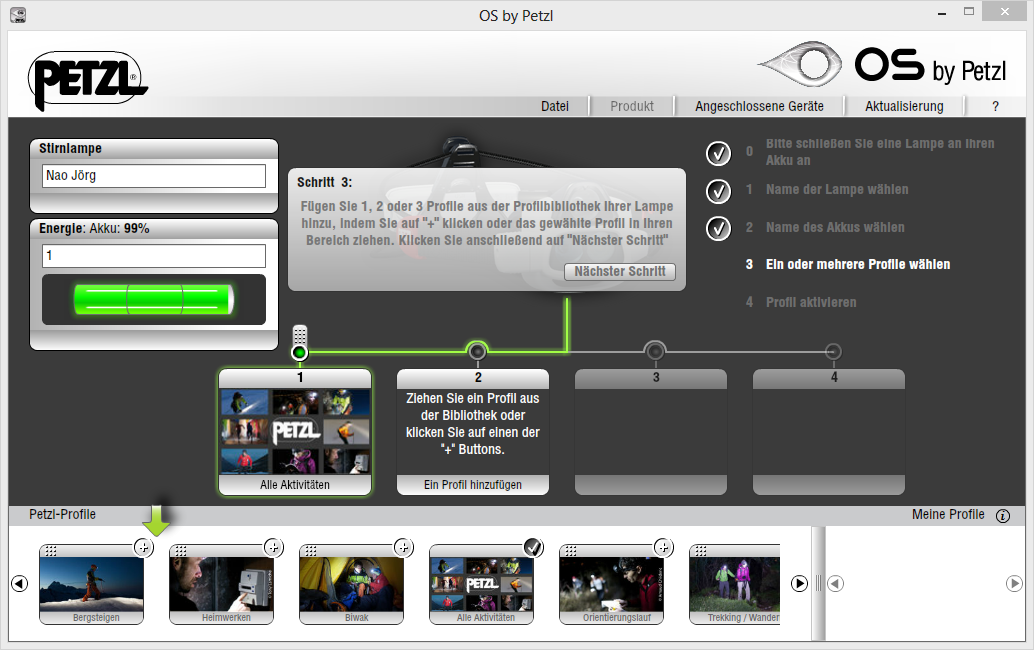The height and width of the screenshot is (650, 1034).
Task: Click the grip handle on the Bergsteigen card
Action: point(51,551)
